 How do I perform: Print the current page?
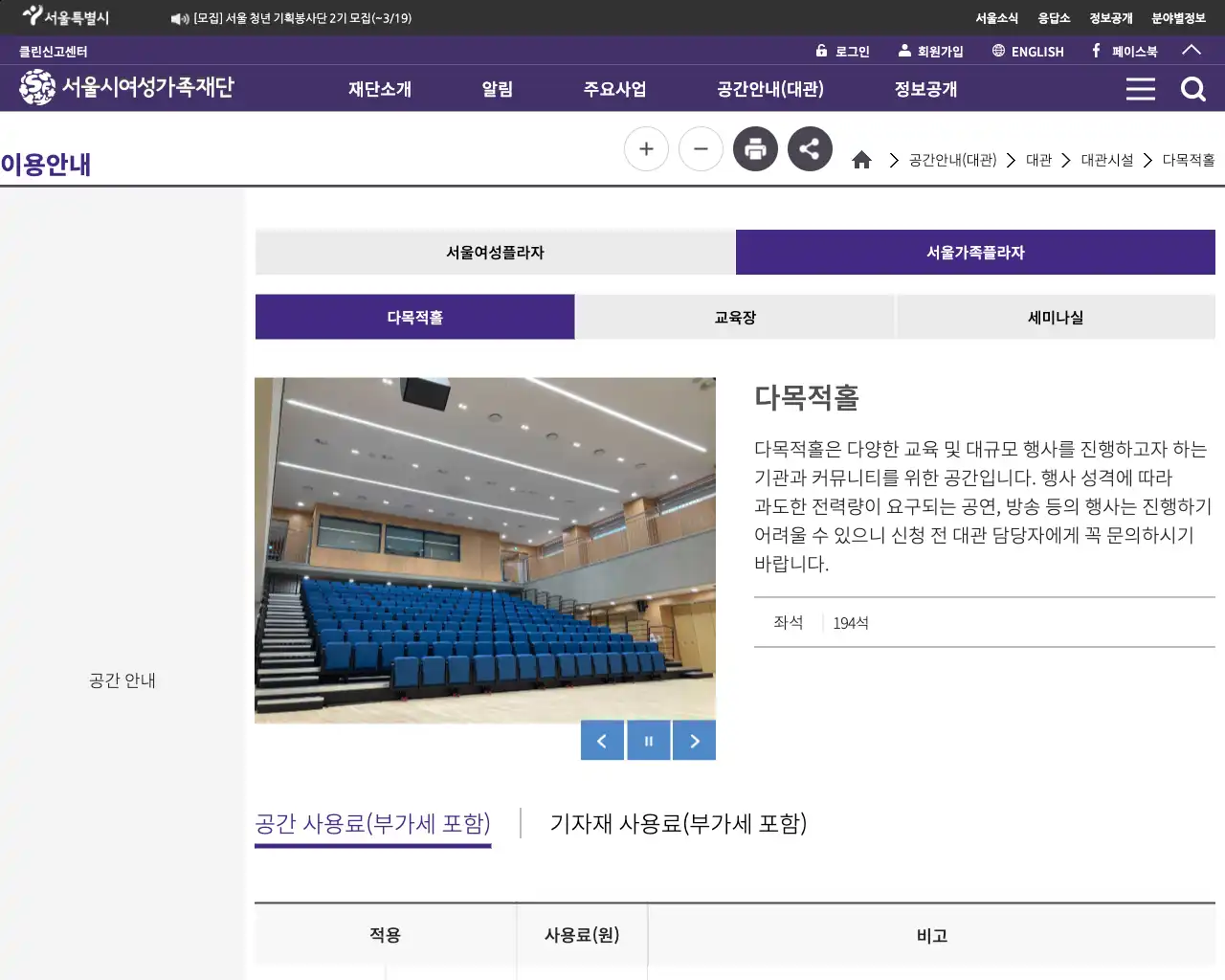755,148
